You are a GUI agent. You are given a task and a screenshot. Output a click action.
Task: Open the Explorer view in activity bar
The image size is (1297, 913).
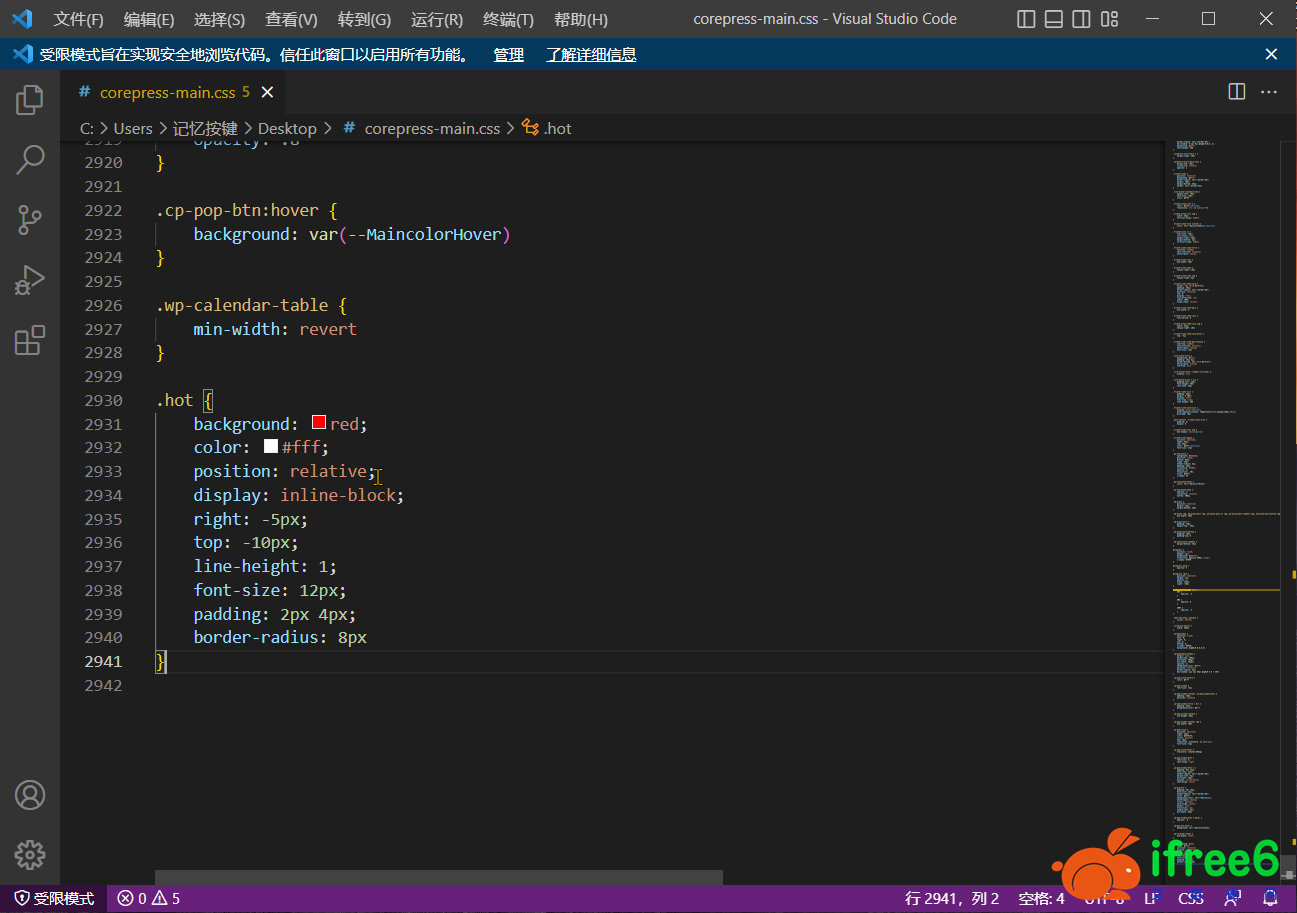tap(30, 100)
